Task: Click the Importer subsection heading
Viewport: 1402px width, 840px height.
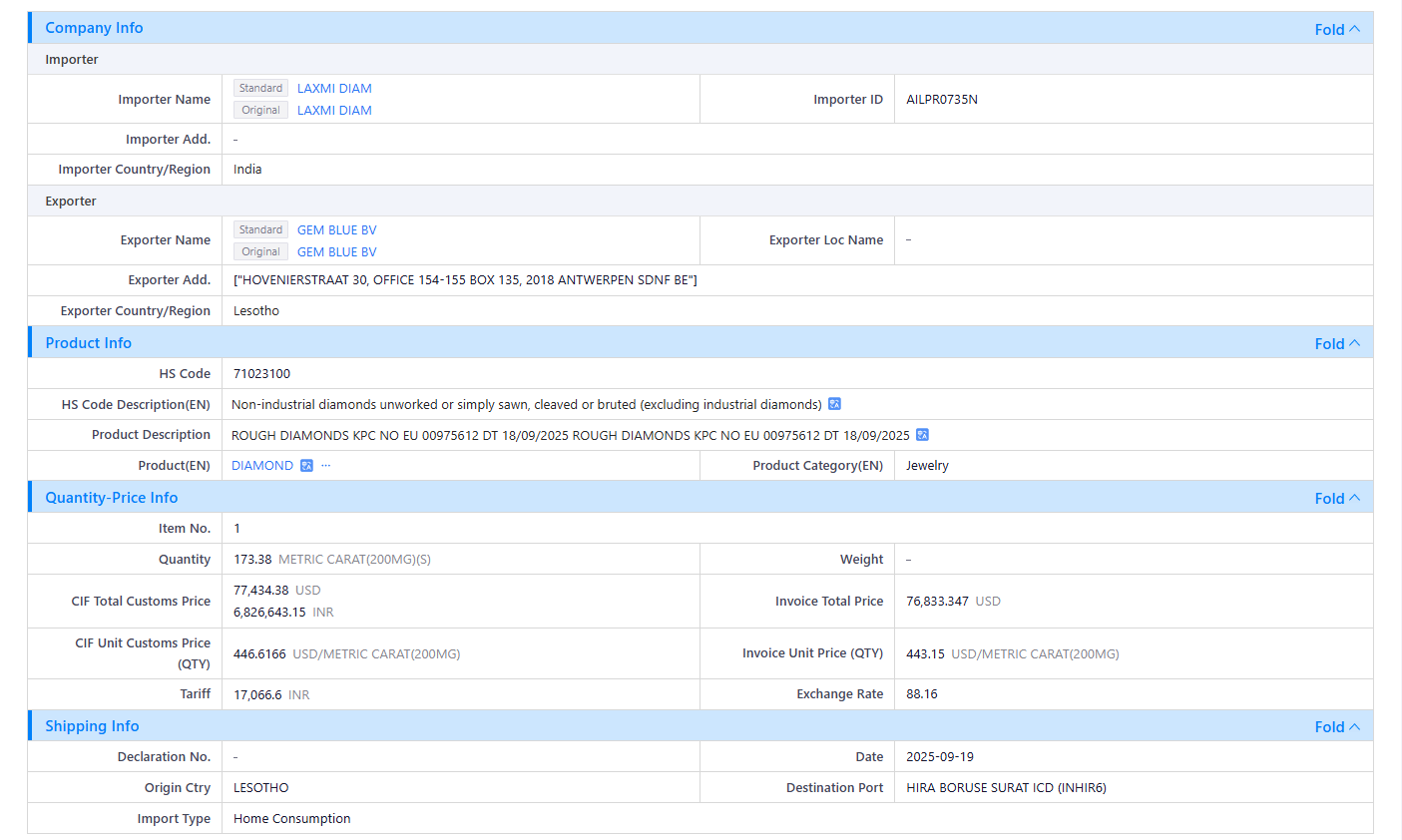Action: (x=72, y=60)
